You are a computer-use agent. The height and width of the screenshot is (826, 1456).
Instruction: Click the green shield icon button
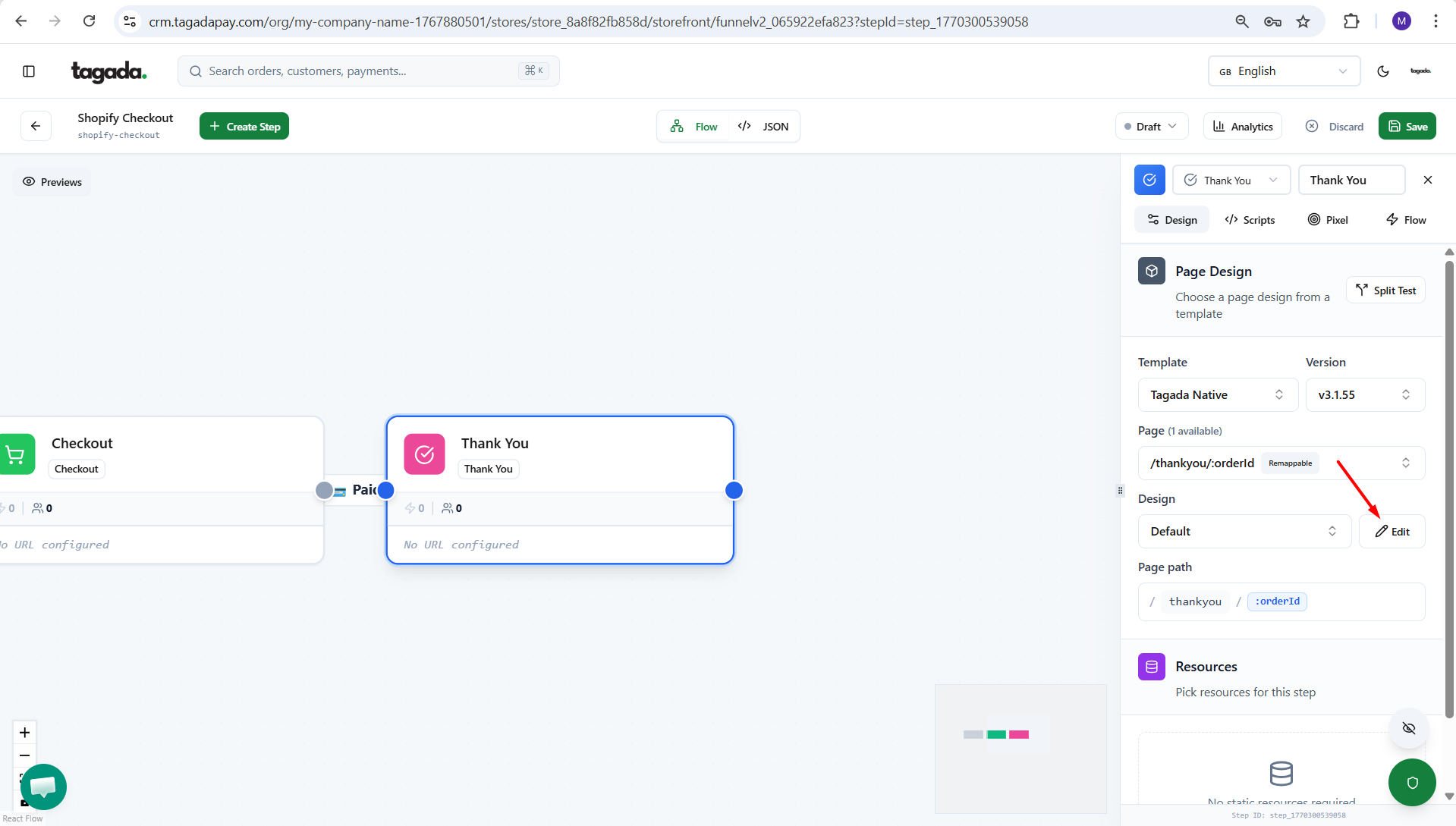(1412, 782)
